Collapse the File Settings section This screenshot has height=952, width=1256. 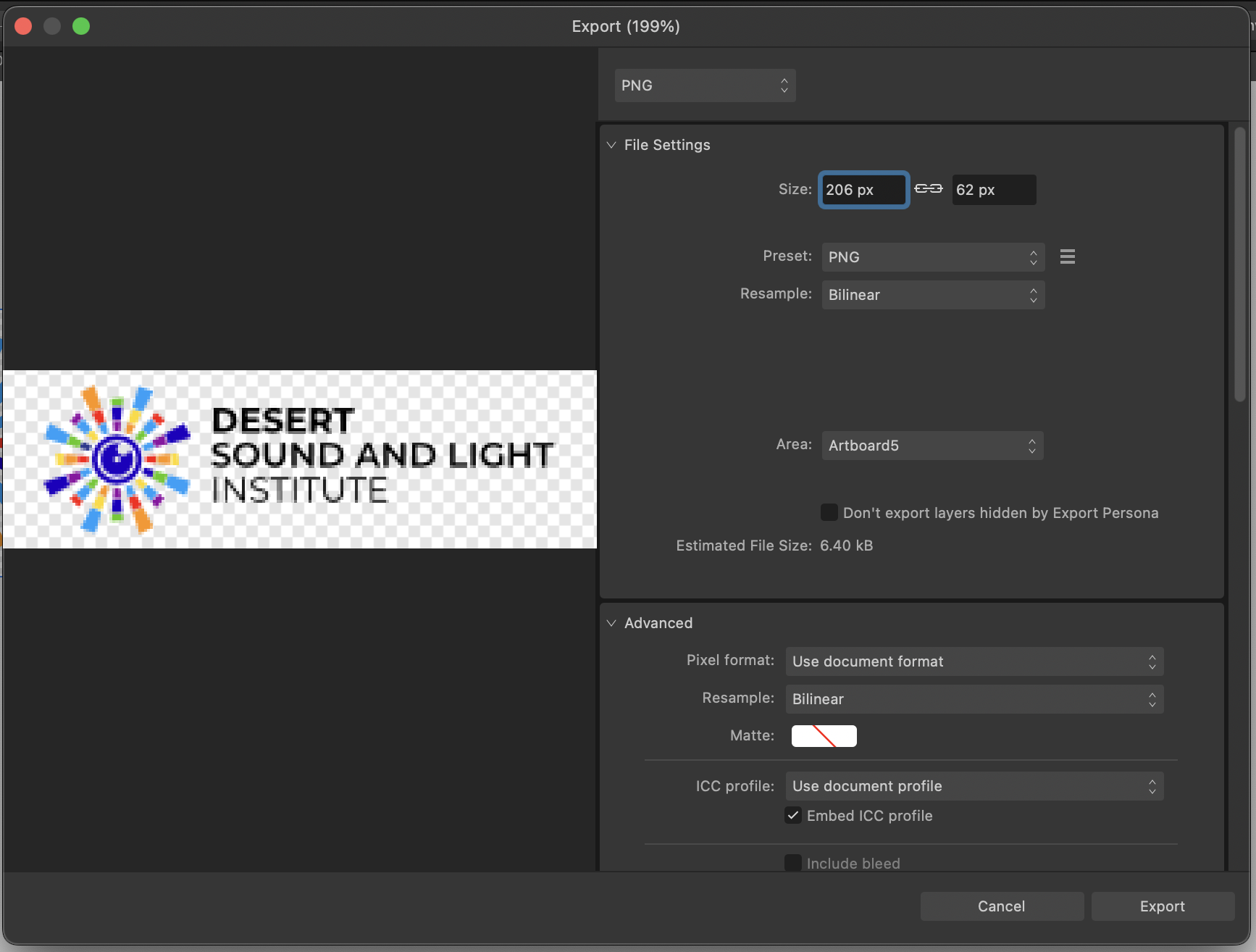611,145
